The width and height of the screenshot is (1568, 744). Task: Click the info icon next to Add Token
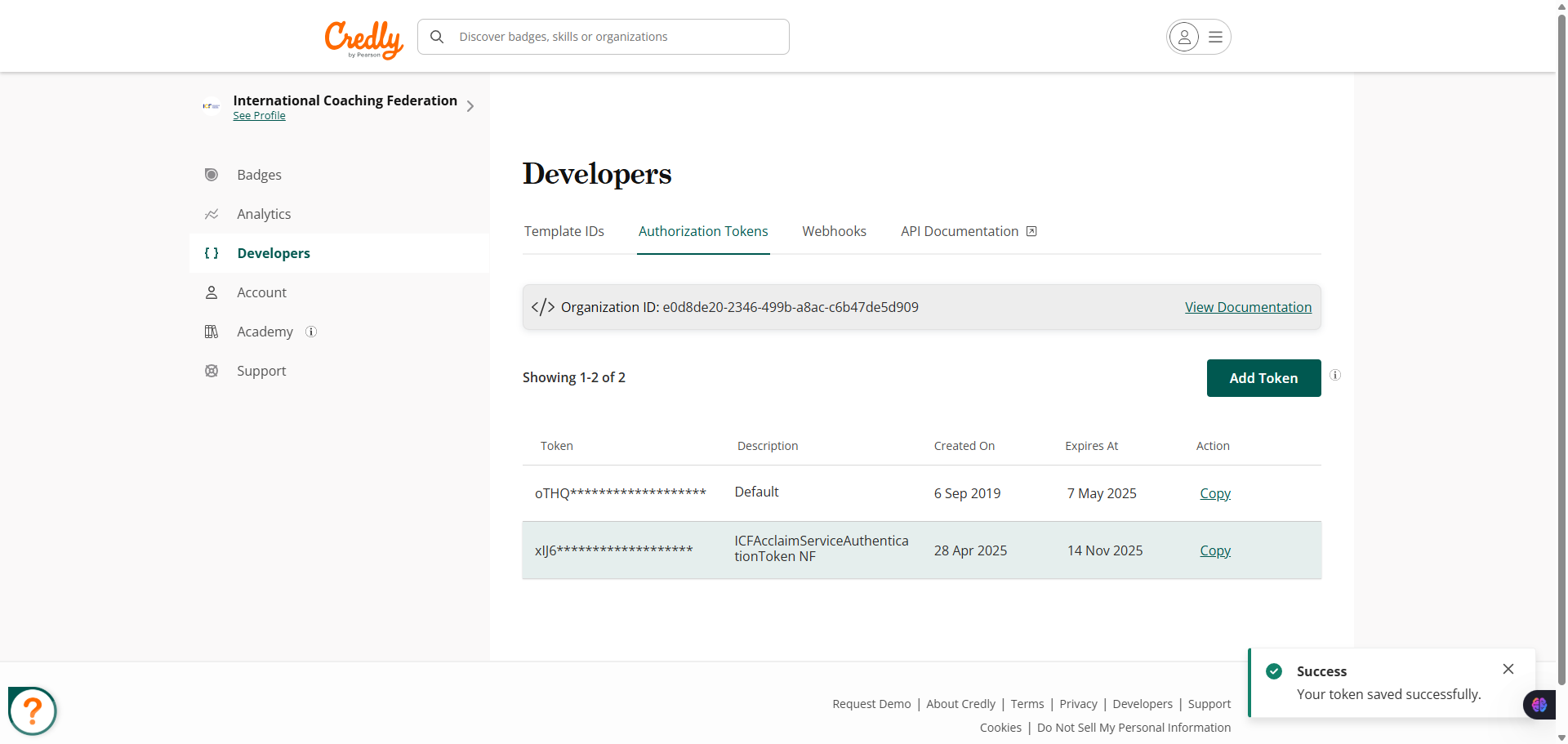click(1335, 375)
